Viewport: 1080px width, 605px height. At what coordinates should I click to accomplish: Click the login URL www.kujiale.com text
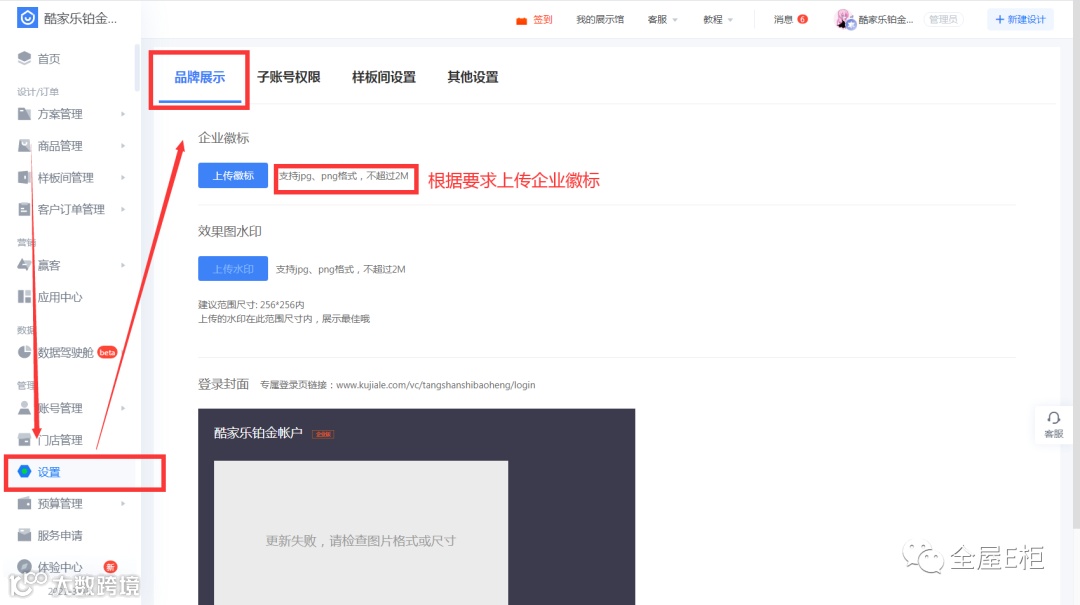(435, 384)
